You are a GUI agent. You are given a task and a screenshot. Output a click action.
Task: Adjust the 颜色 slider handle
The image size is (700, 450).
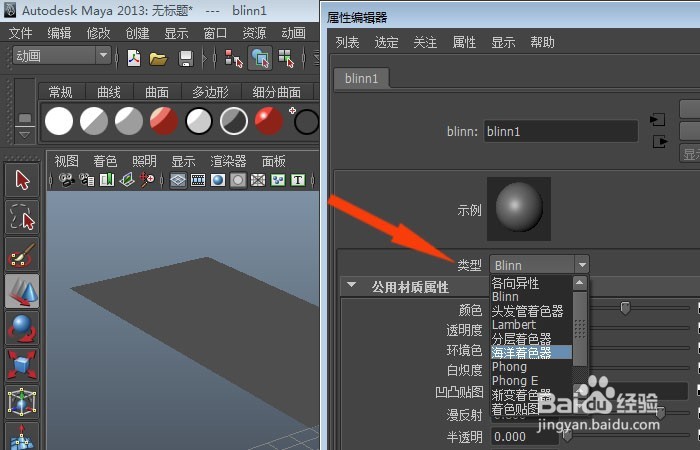[x=625, y=308]
